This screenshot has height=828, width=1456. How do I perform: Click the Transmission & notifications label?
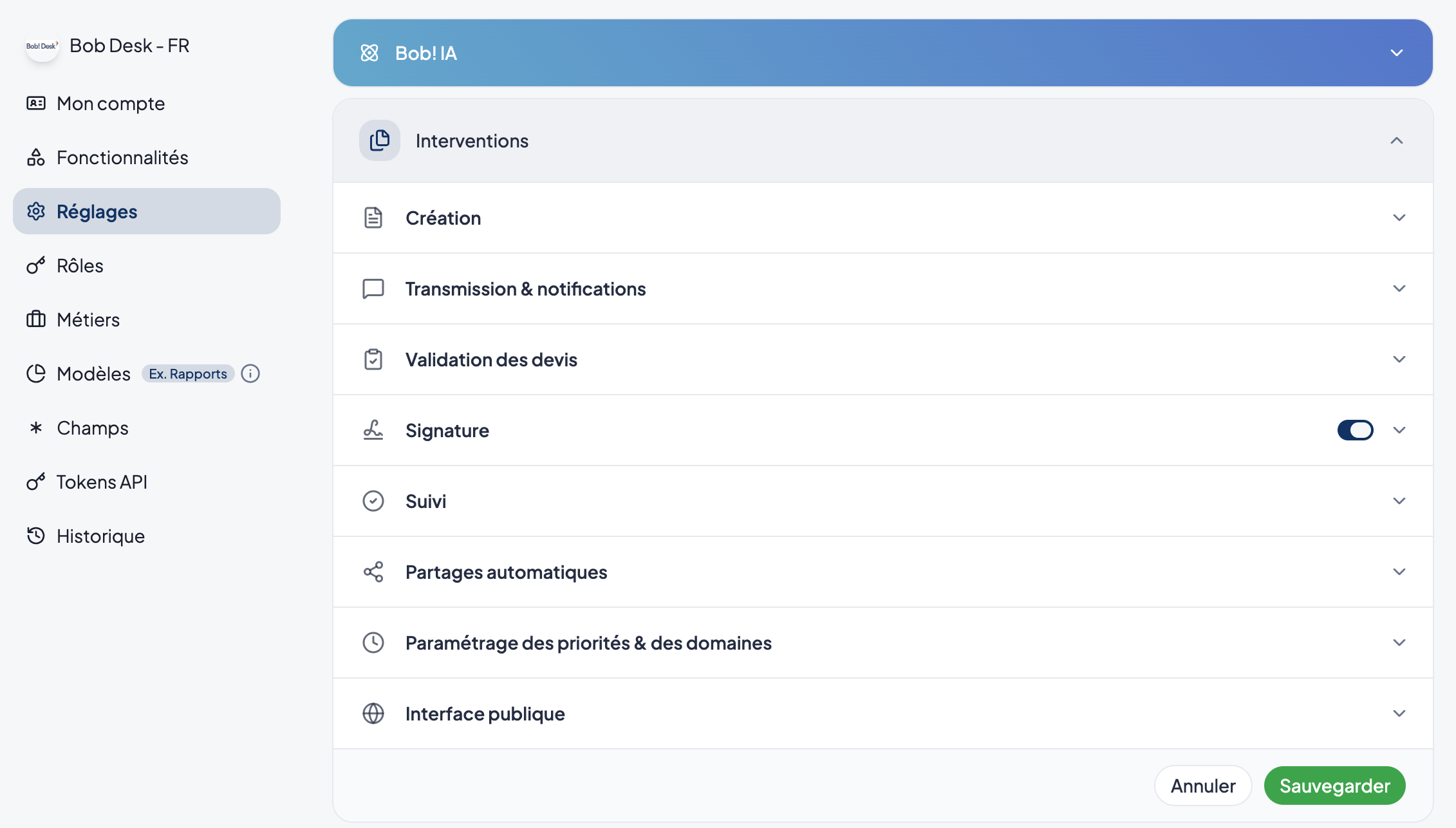click(x=526, y=288)
